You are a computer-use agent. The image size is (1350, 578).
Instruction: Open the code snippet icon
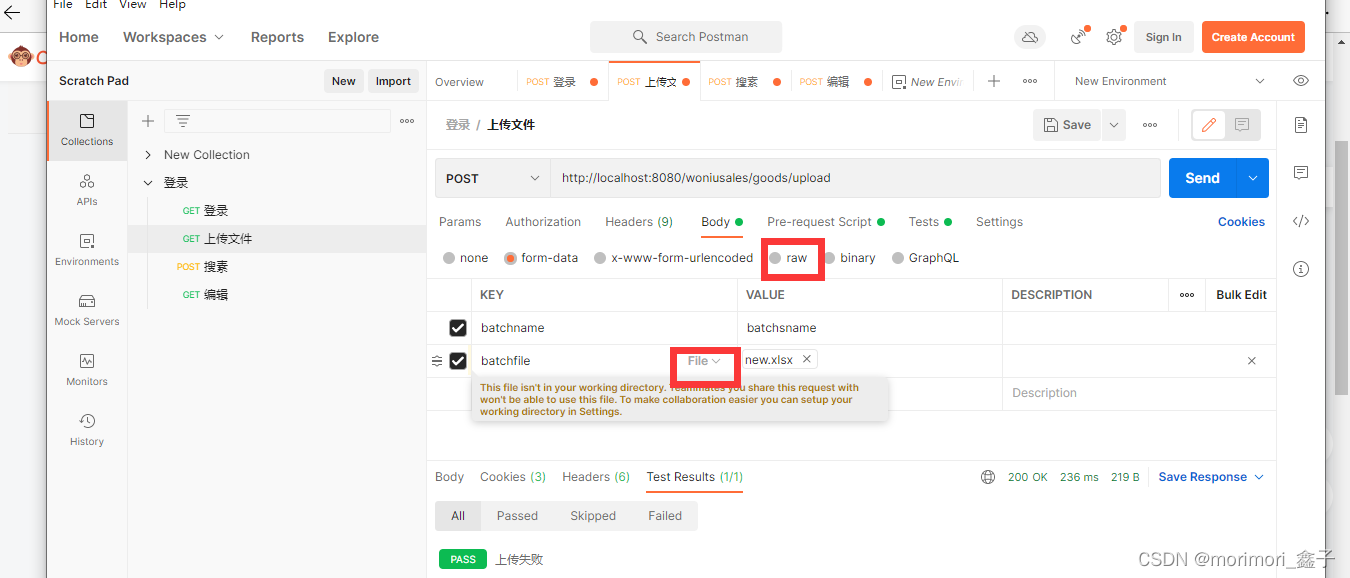[1301, 221]
